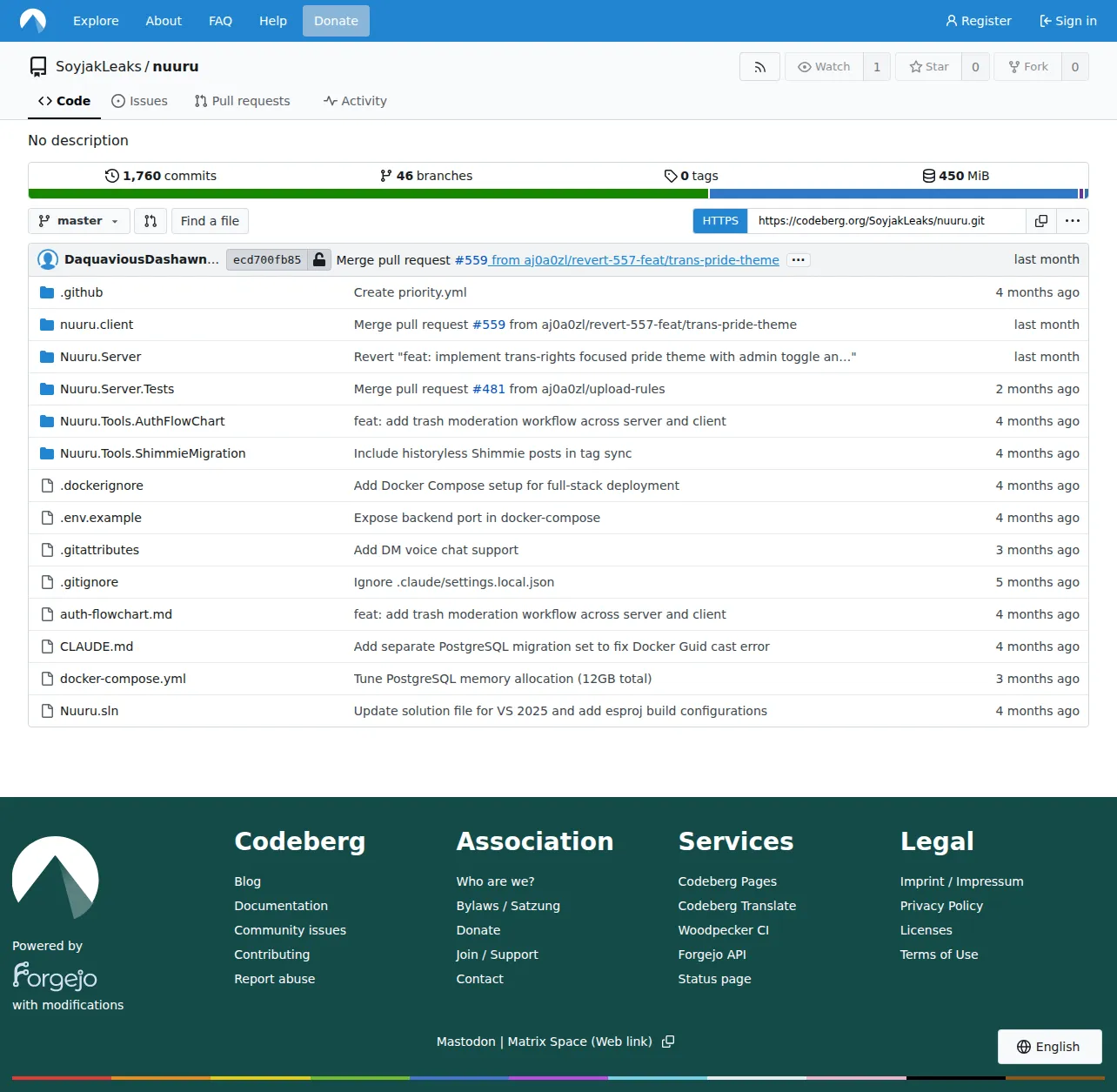Click the Nuuru.Server.Tests folder icon
The image size is (1117, 1092).
coord(47,389)
